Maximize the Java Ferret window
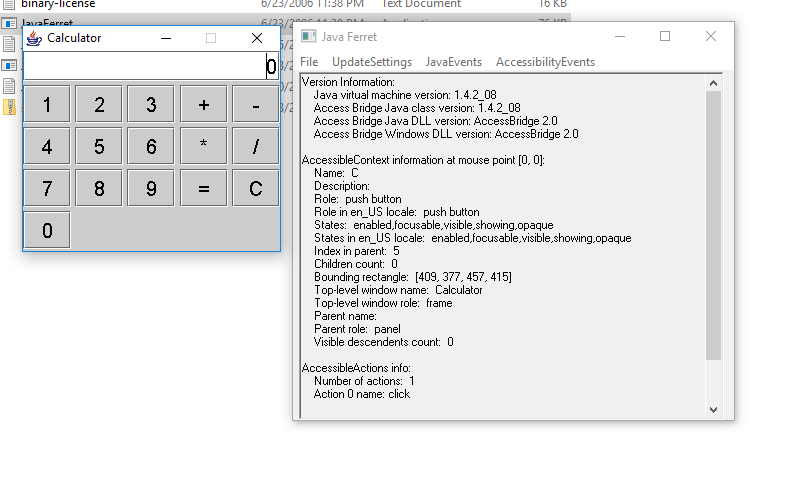Screen dimensions: 807x488 click(665, 36)
